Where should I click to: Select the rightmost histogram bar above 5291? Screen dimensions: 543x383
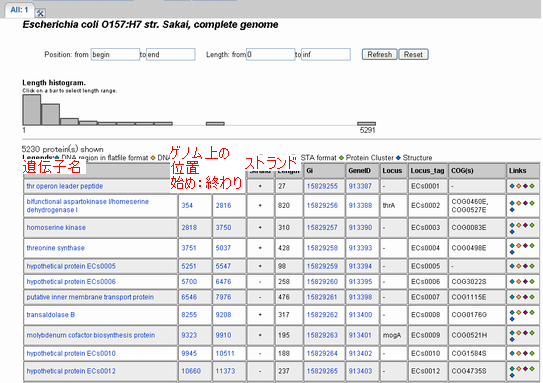(x=366, y=124)
